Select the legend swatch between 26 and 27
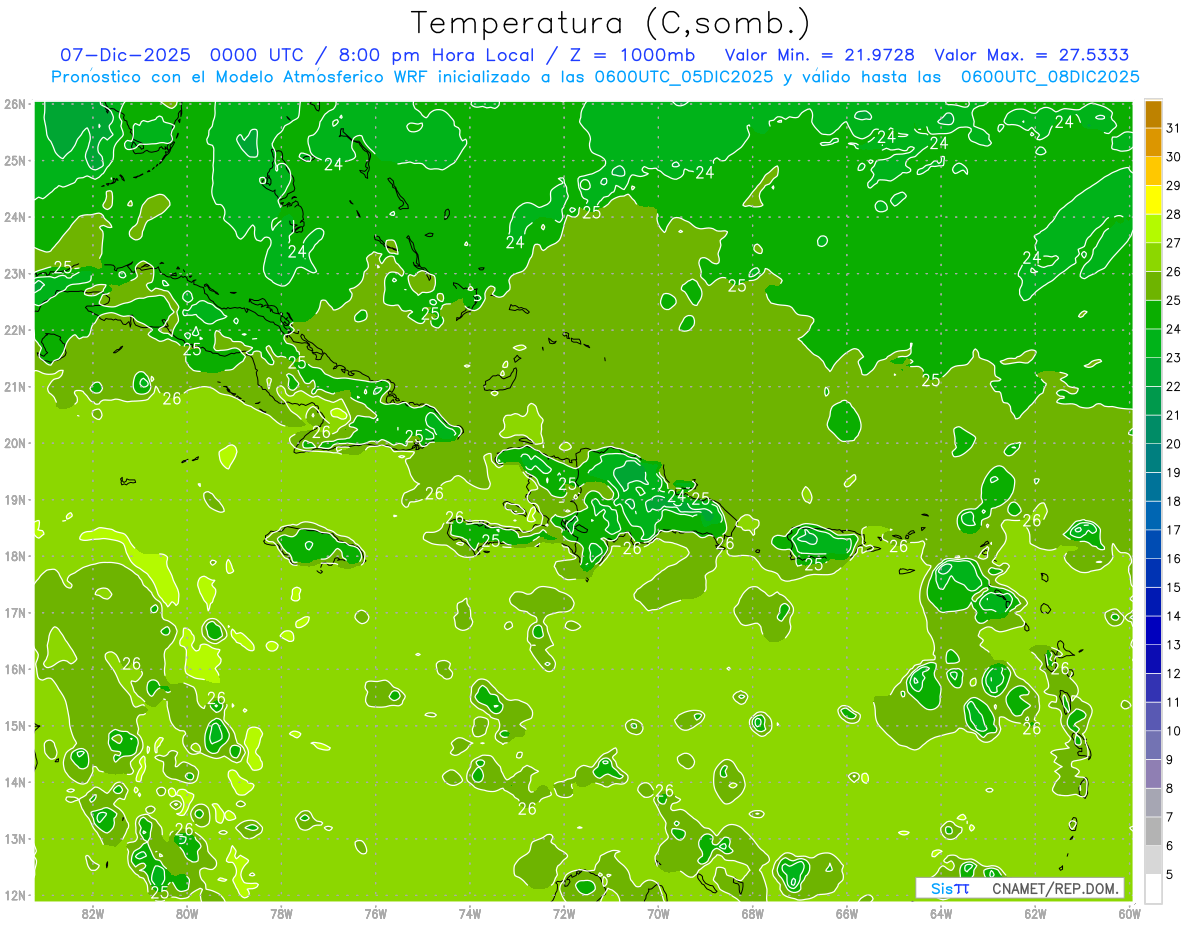The height and width of the screenshot is (927, 1200). click(1153, 257)
